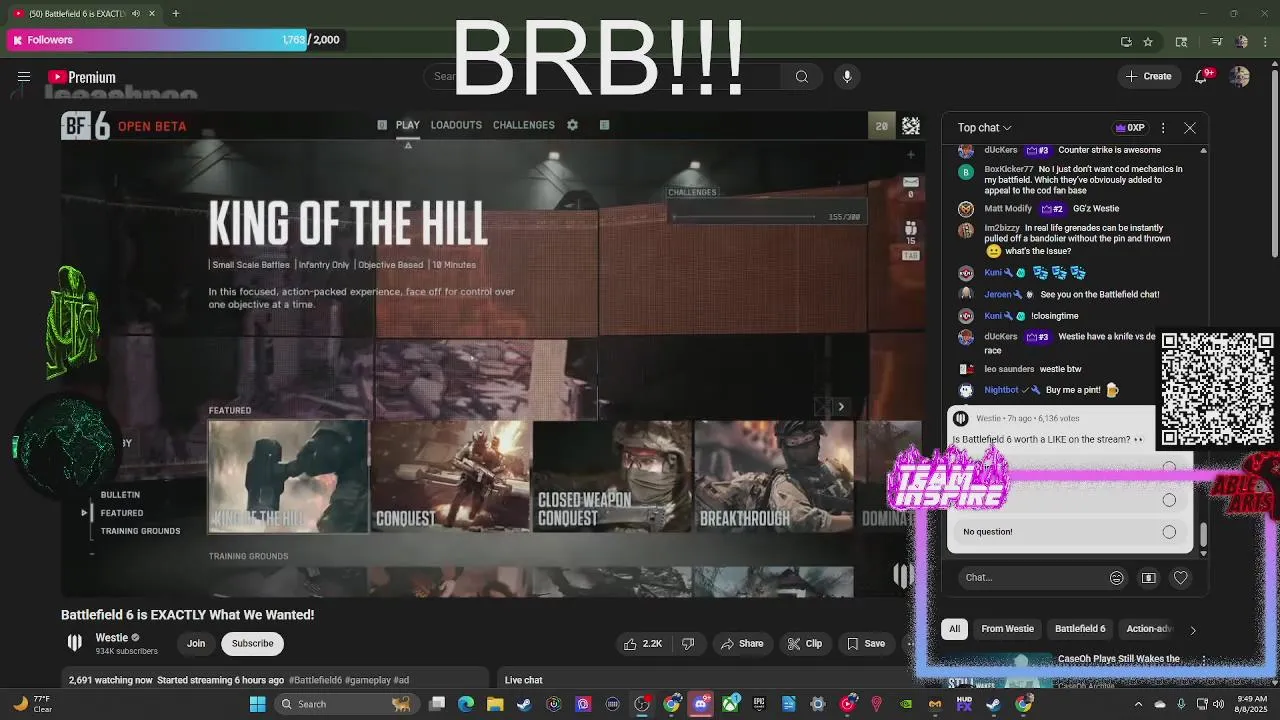Show hidden system tray icons chevron
Screen dimensions: 1280x720
tap(1139, 704)
